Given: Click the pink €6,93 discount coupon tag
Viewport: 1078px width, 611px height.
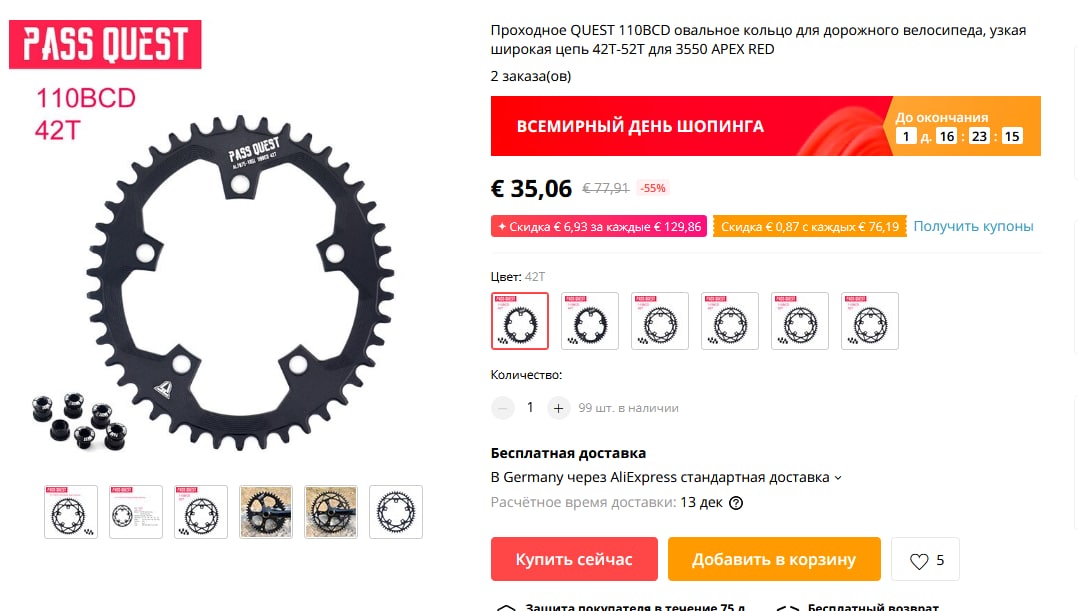Looking at the screenshot, I should (x=599, y=226).
